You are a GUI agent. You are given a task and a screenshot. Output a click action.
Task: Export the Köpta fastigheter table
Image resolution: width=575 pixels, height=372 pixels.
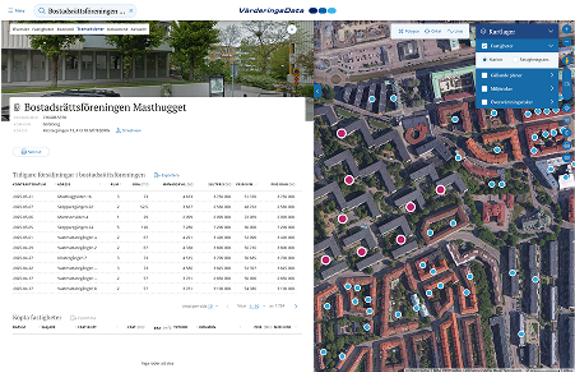(x=83, y=318)
